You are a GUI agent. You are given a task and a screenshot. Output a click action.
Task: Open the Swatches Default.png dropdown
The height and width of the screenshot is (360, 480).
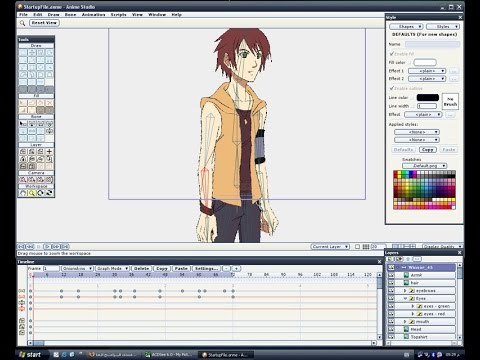click(424, 166)
